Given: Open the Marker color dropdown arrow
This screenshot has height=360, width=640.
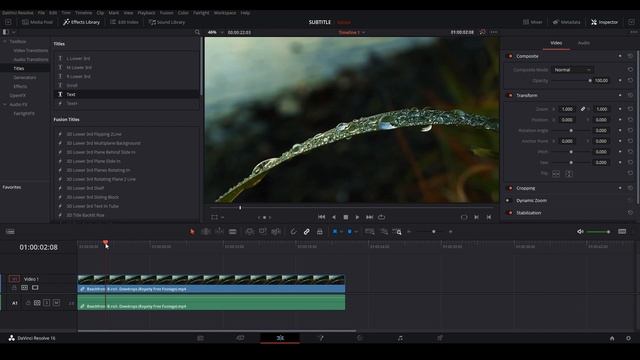Looking at the screenshot, I should 356,232.
